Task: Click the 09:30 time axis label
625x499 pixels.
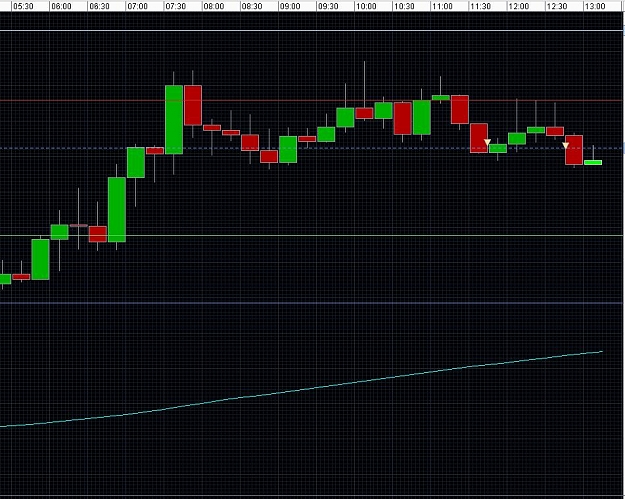Action: 328,6
